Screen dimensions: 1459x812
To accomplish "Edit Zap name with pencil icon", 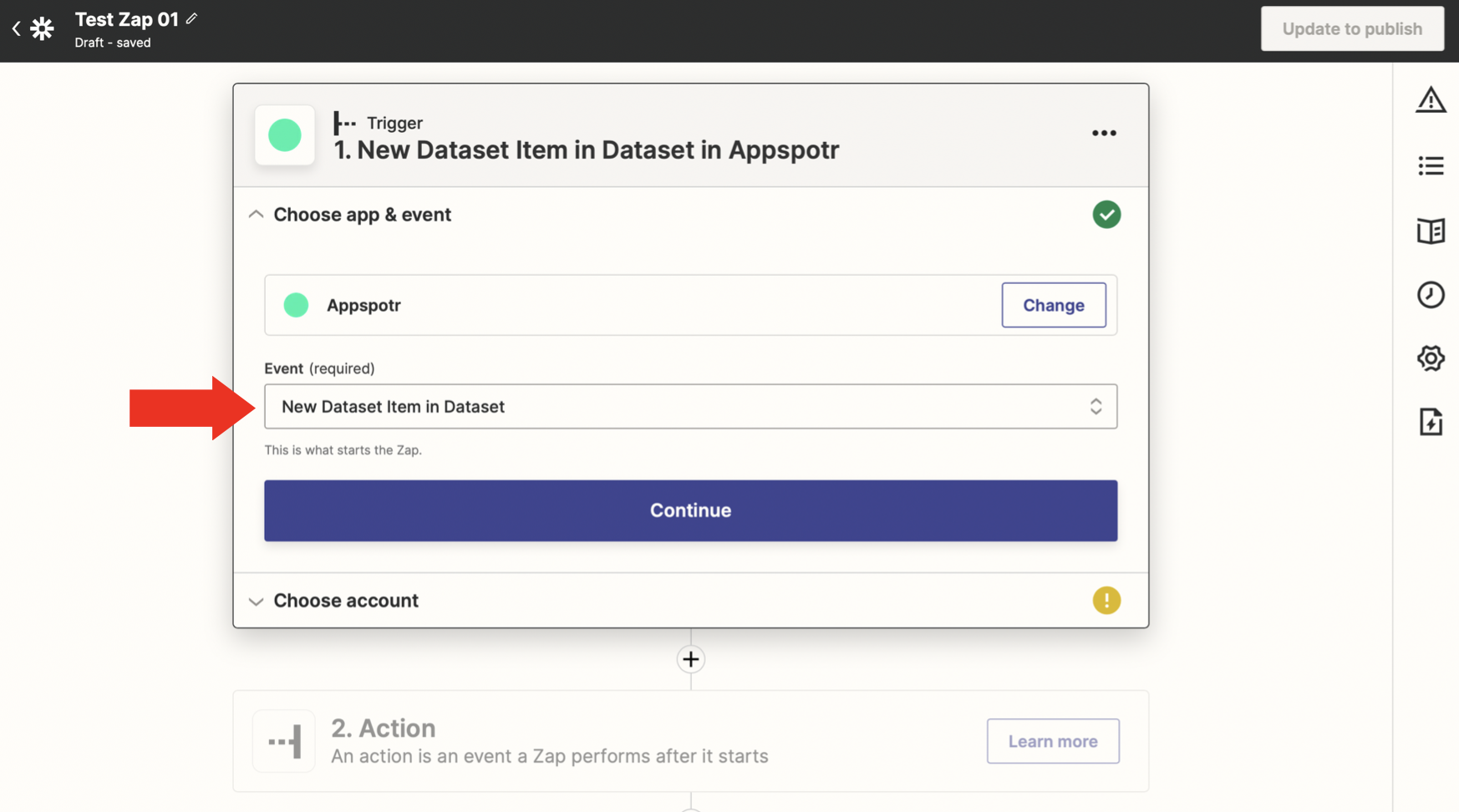I will click(x=191, y=18).
